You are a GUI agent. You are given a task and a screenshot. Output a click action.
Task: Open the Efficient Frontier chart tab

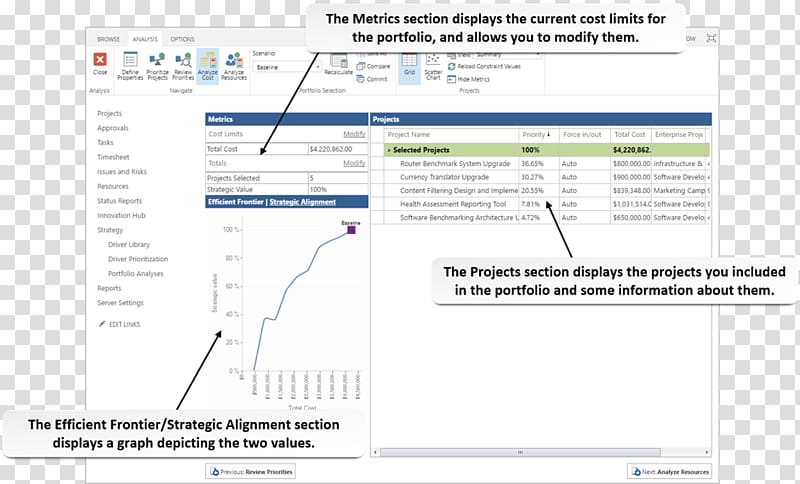click(x=235, y=202)
